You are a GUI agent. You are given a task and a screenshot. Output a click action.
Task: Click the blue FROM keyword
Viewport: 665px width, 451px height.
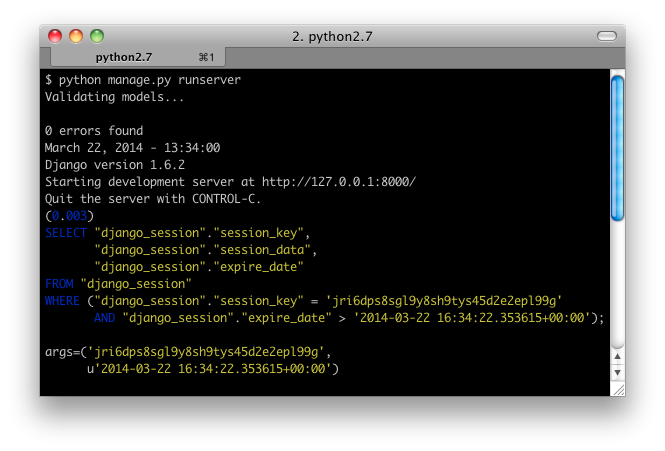[x=59, y=284]
